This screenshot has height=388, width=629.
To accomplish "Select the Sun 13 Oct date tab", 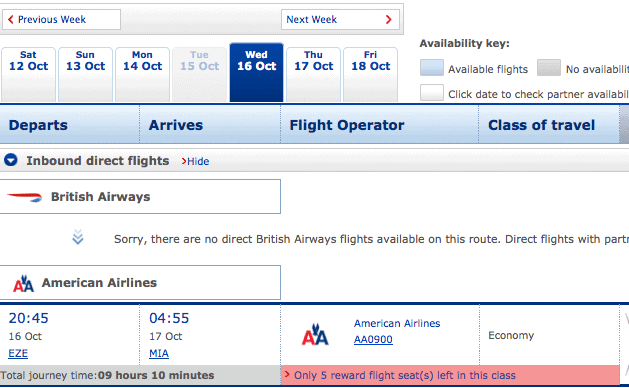I will point(85,74).
